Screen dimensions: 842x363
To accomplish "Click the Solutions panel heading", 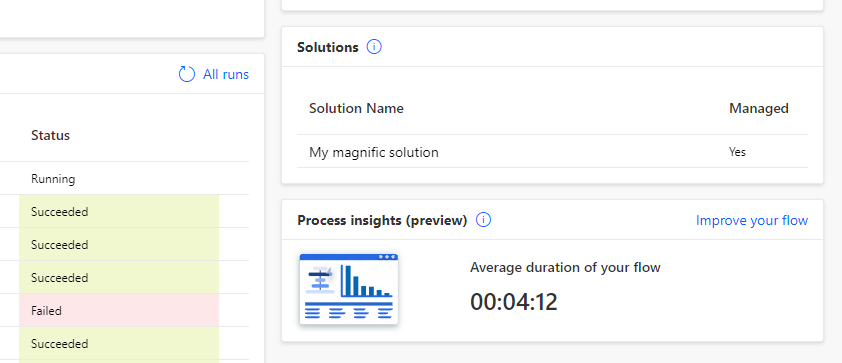I will [328, 47].
